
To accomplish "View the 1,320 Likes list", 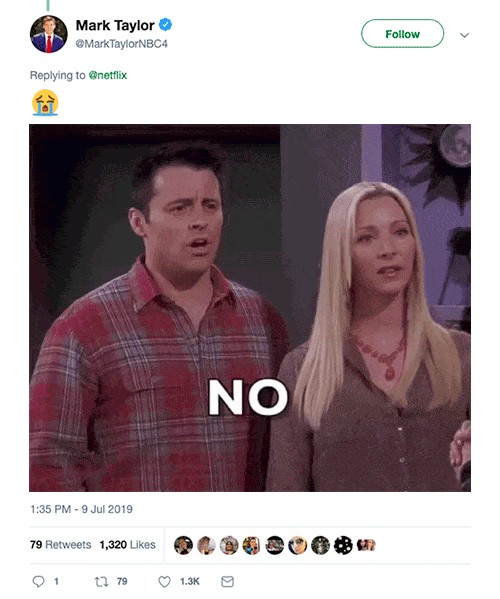I will pyautogui.click(x=128, y=544).
